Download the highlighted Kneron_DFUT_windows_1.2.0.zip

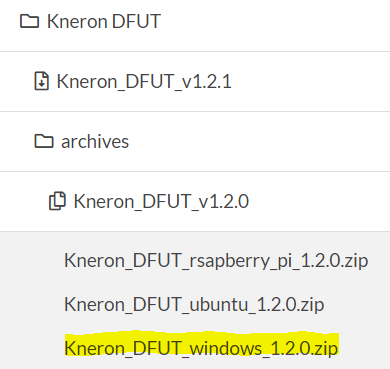click(201, 348)
